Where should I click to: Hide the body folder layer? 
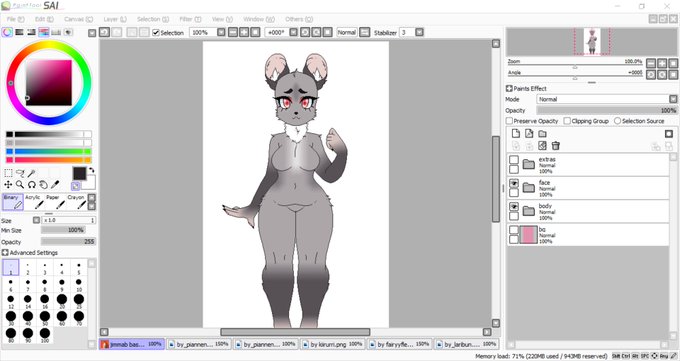coord(514,207)
